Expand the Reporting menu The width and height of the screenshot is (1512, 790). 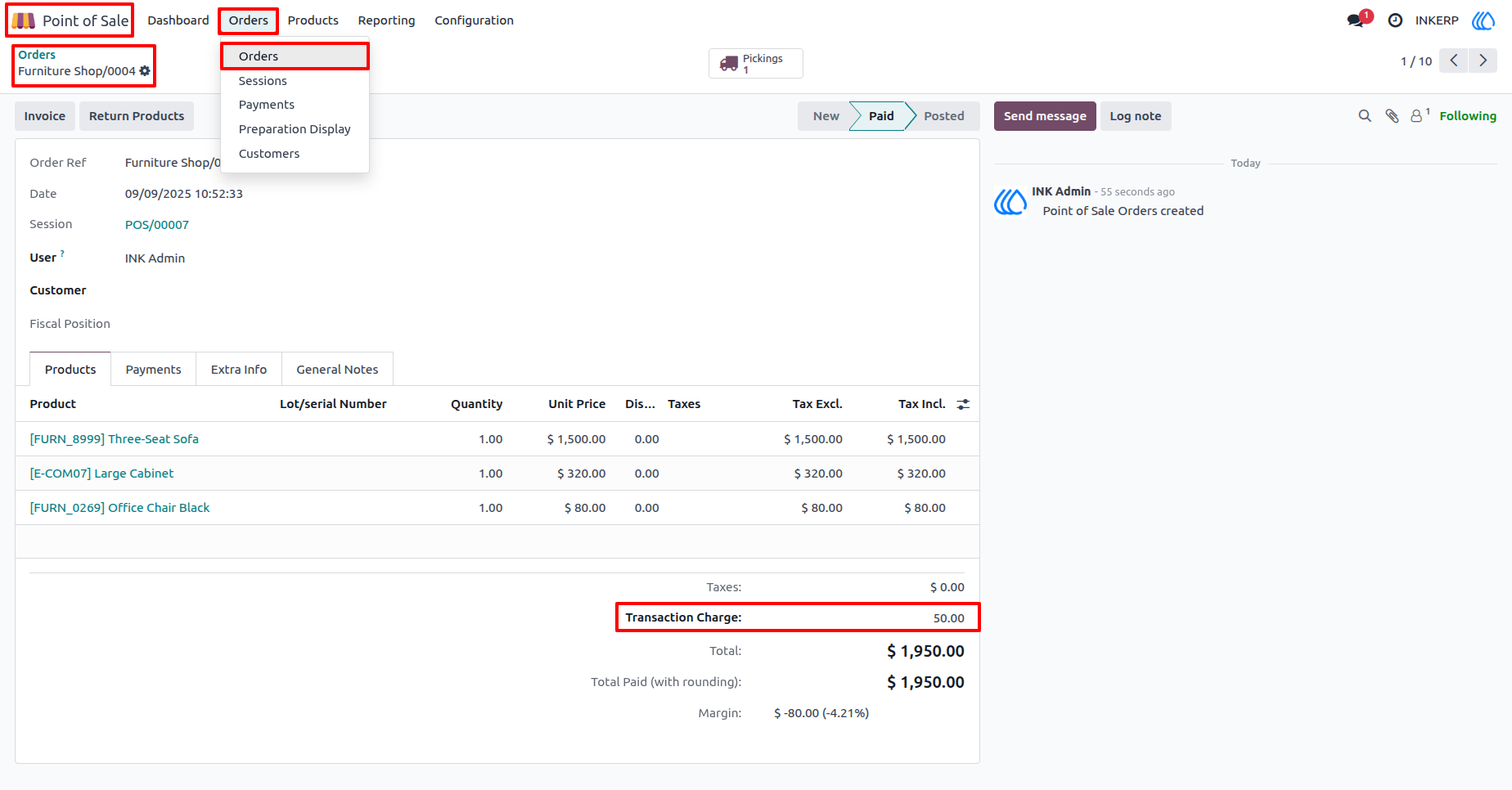(386, 20)
